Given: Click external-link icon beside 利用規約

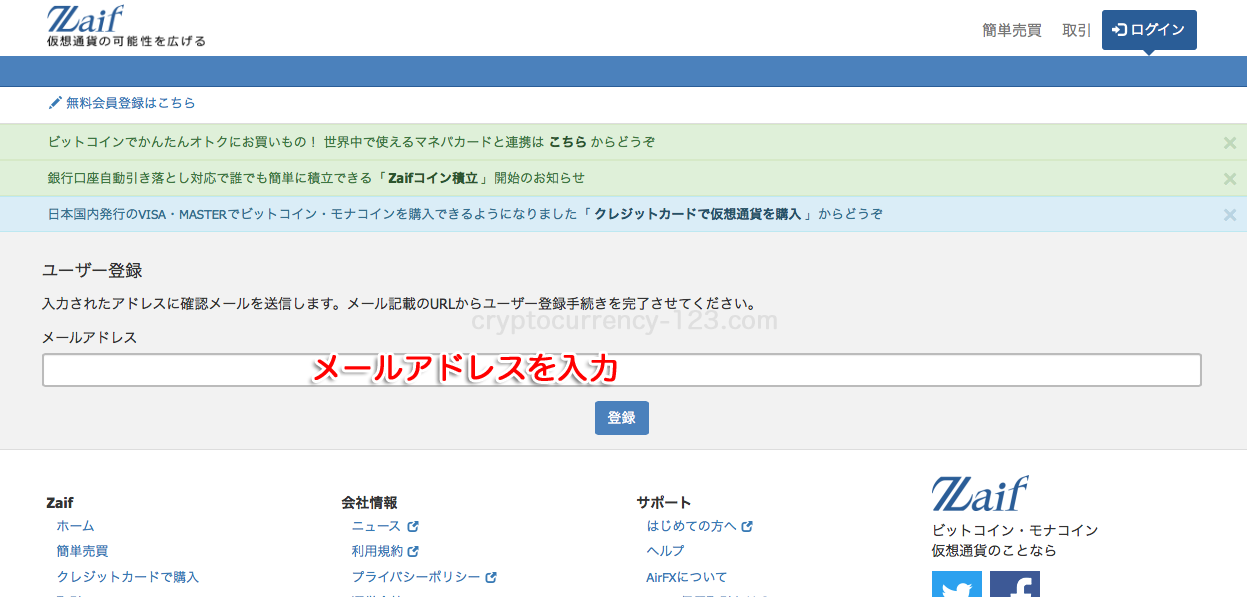Looking at the screenshot, I should [413, 551].
